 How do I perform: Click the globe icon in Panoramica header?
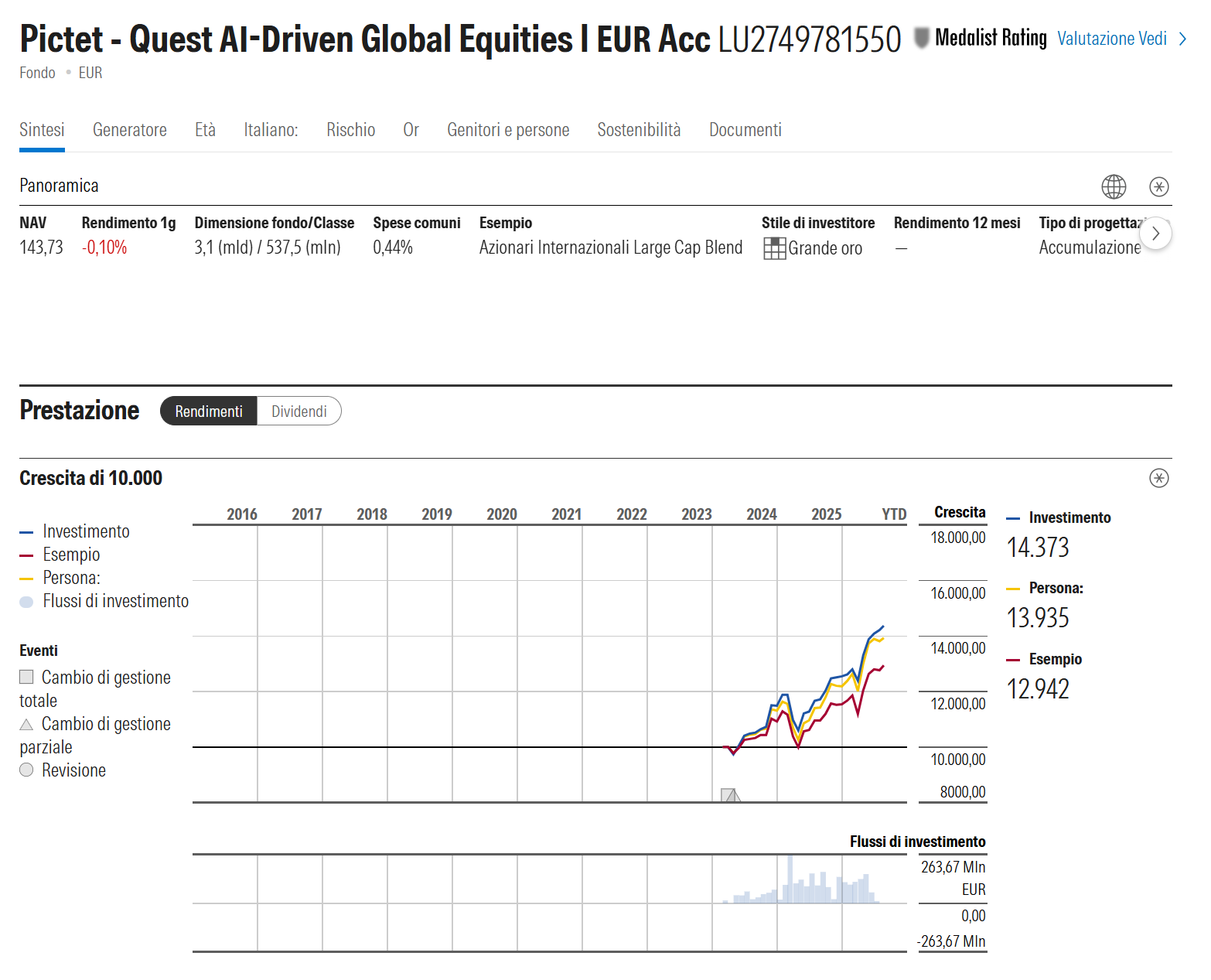tap(1114, 186)
